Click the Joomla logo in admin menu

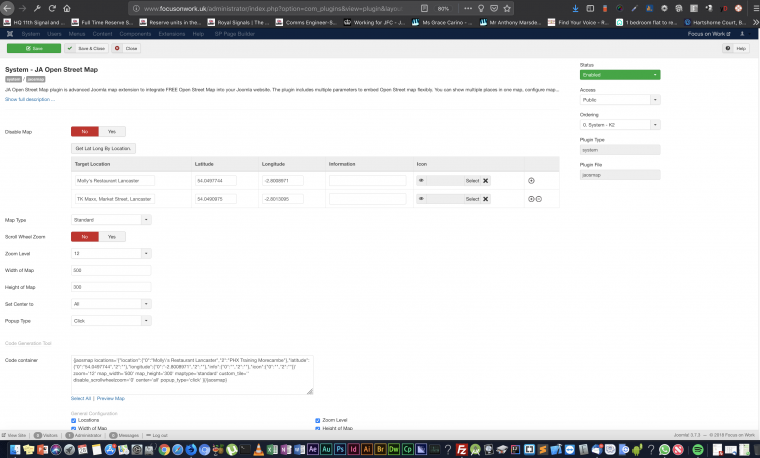(10, 34)
